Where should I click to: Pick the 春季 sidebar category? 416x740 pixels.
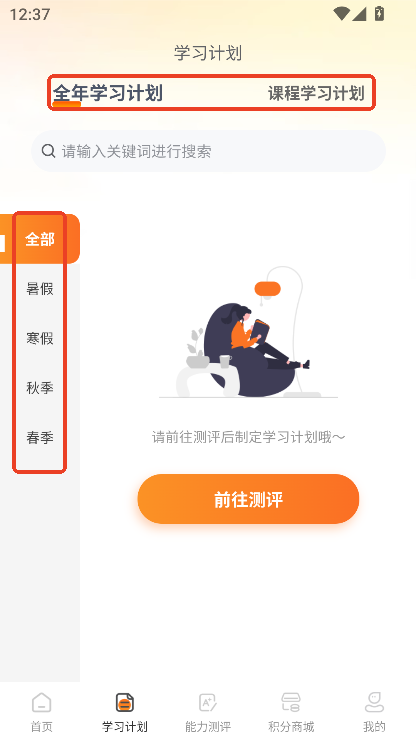[40, 437]
